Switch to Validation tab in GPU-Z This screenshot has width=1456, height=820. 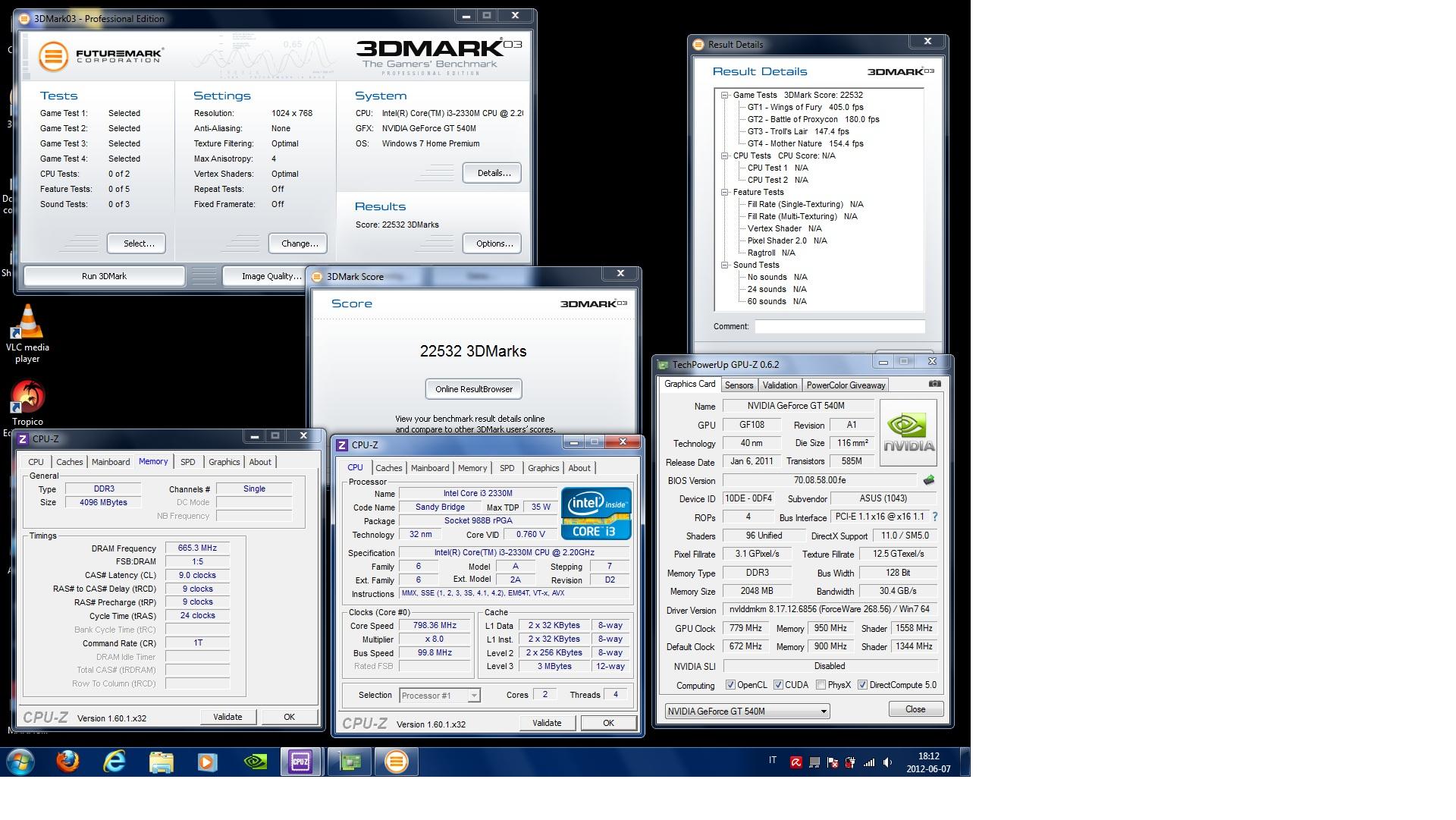click(x=780, y=385)
